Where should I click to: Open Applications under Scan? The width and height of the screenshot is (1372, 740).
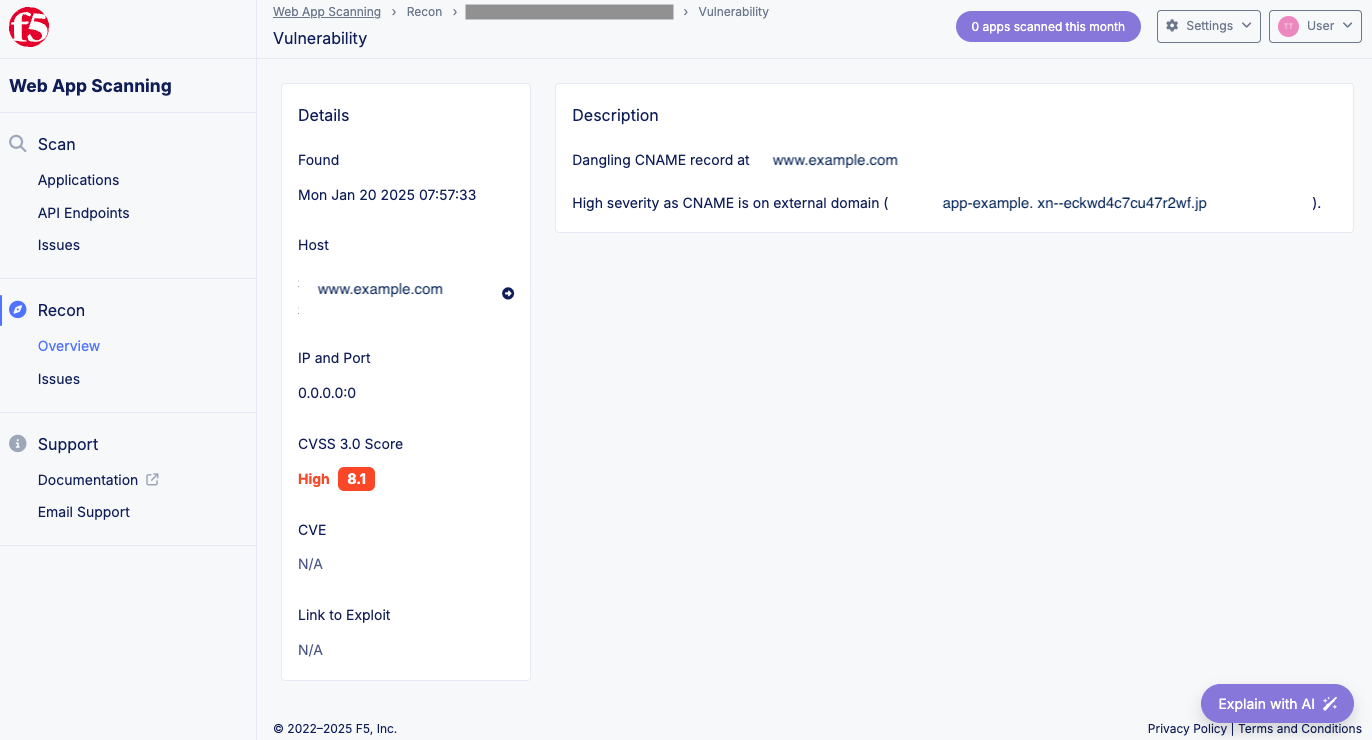pos(78,180)
